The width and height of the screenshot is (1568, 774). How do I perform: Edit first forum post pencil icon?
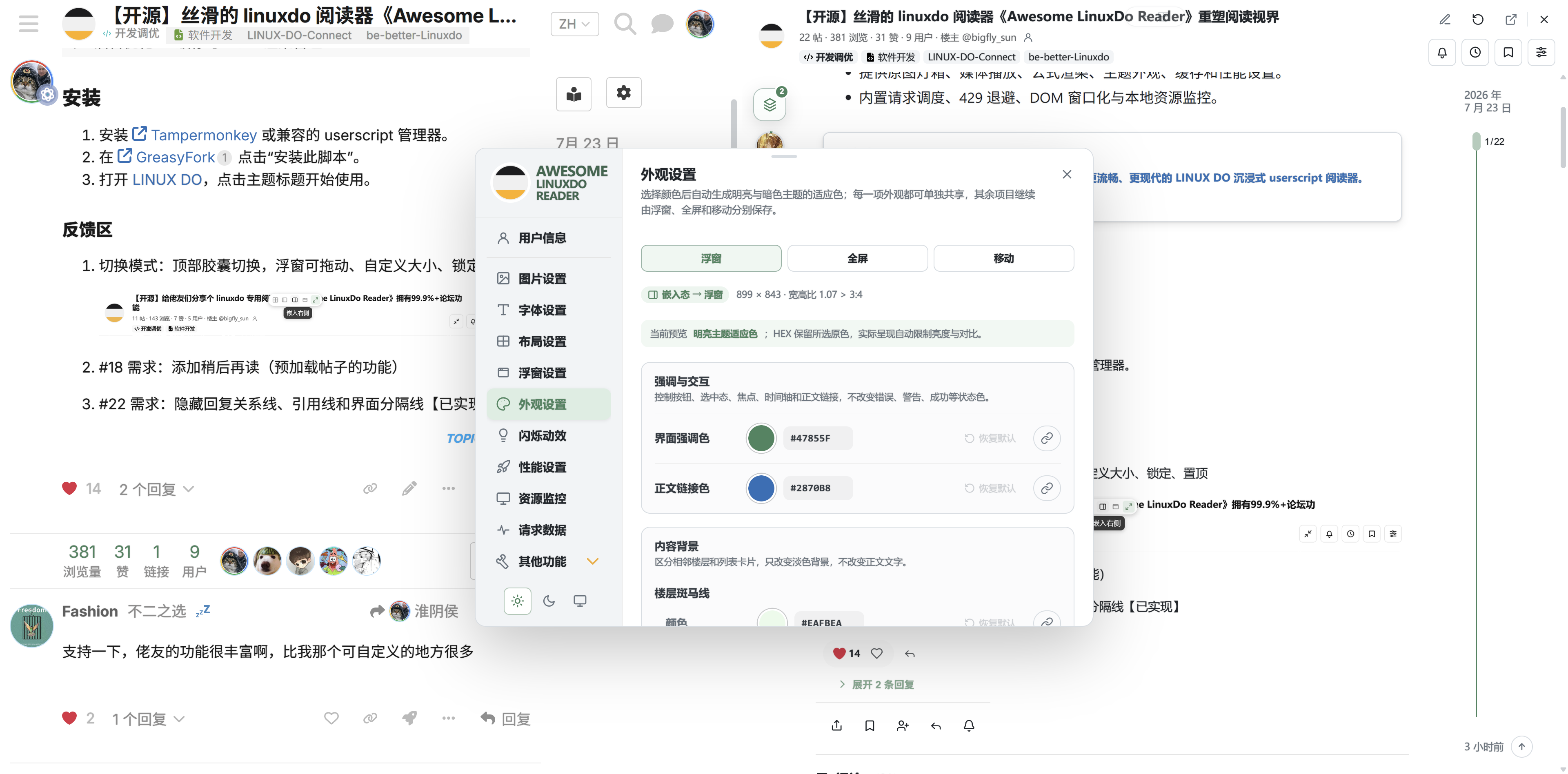pyautogui.click(x=409, y=489)
